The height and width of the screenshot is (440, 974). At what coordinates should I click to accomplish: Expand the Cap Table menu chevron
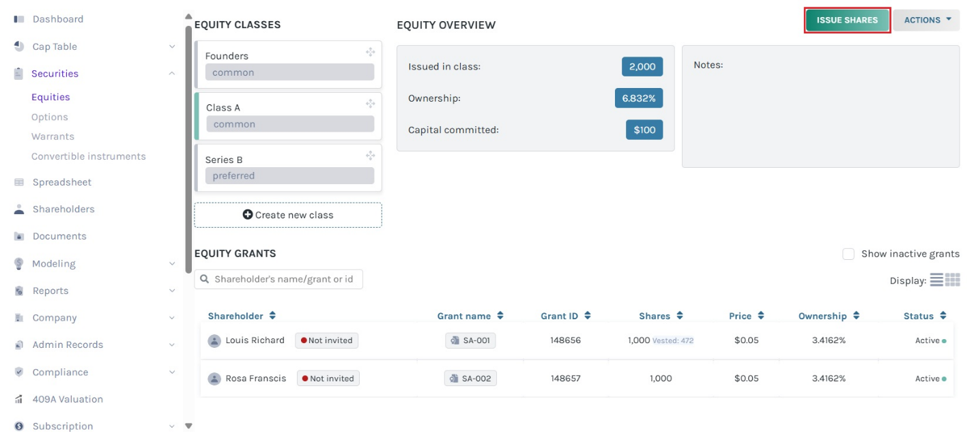pos(172,47)
